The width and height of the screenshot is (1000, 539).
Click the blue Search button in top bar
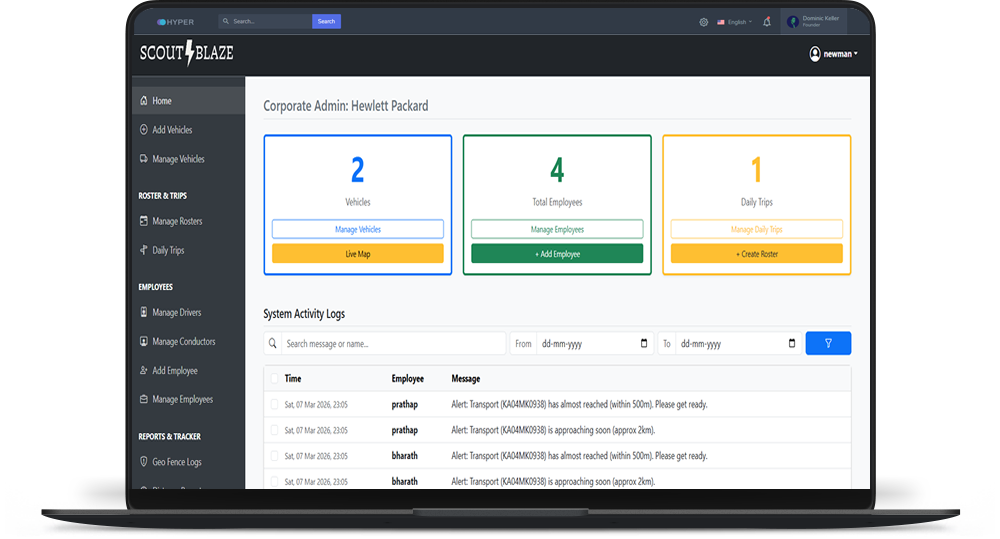tap(326, 21)
